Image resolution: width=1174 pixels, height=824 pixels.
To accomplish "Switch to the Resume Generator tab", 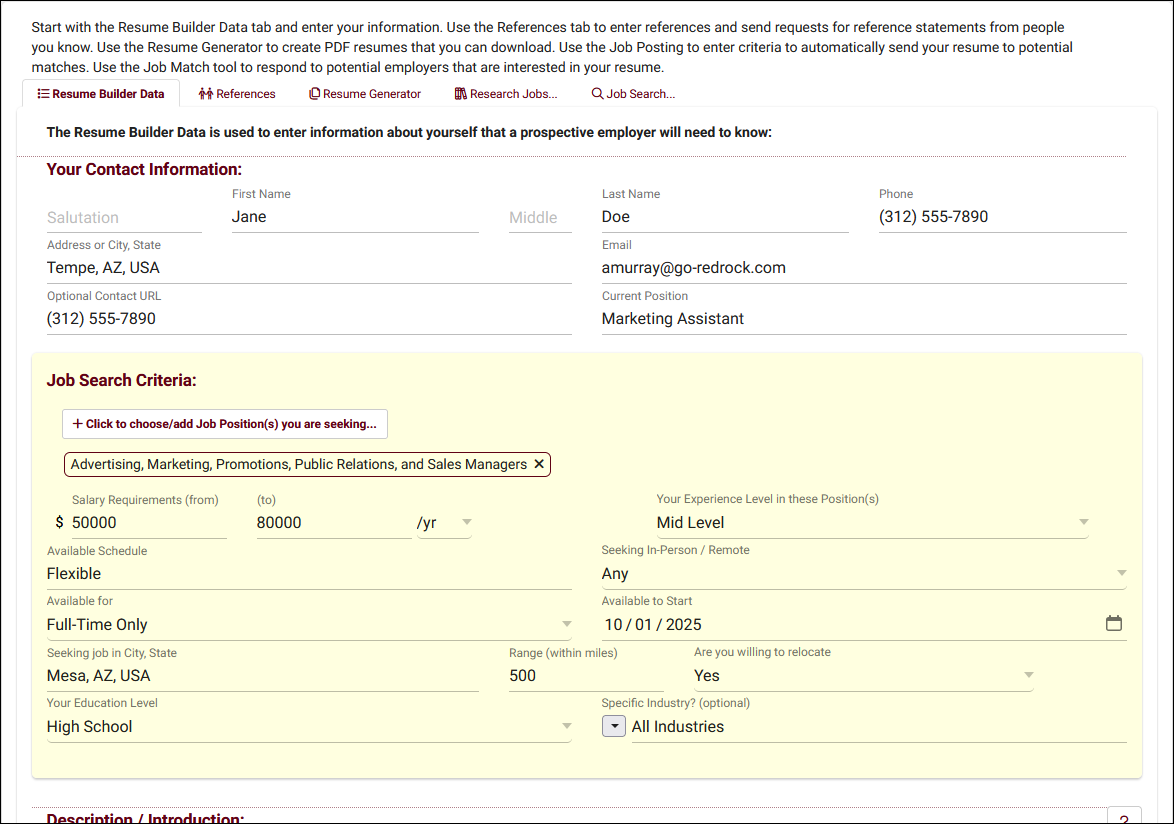I will (x=365, y=94).
